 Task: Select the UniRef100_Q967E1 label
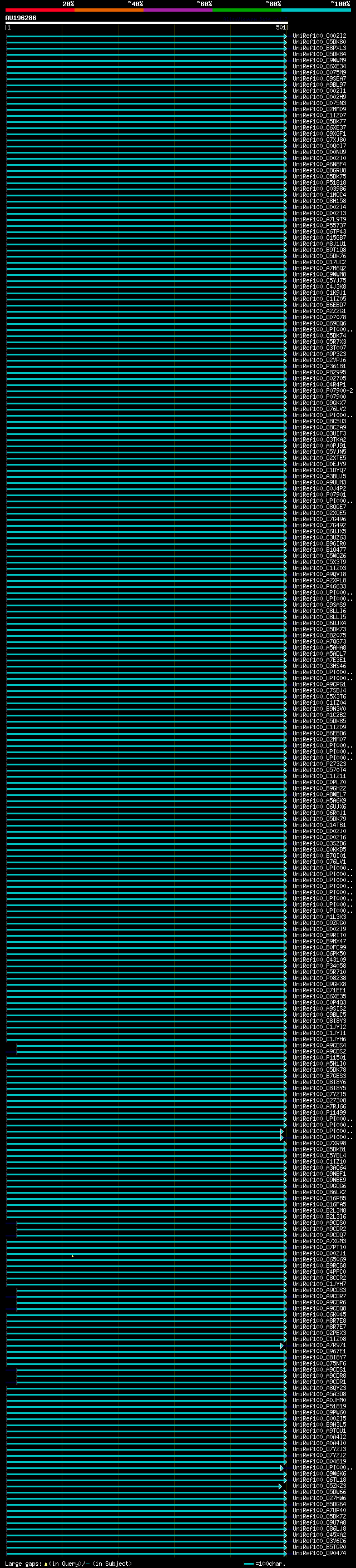tap(319, 1351)
